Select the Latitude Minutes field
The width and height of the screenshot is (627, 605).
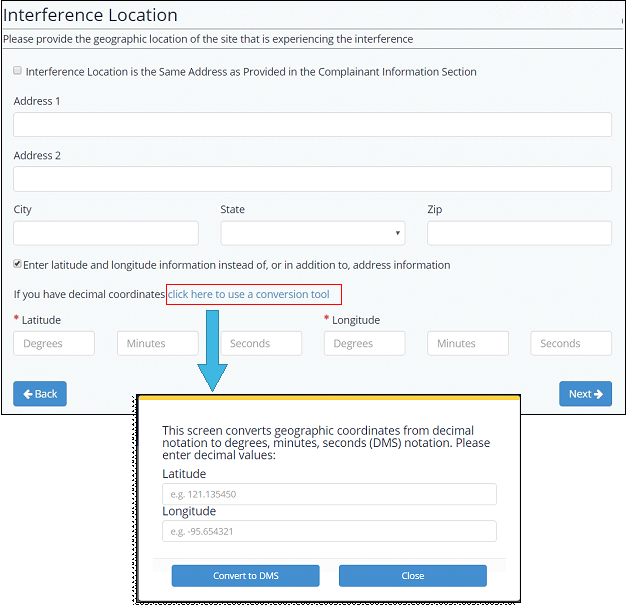[x=157, y=343]
